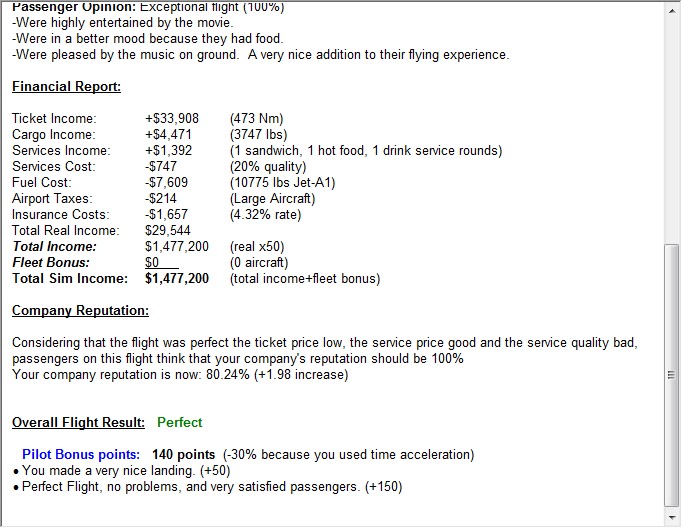Click the scrollbar up arrow
The width and height of the screenshot is (682, 528).
pyautogui.click(x=671, y=10)
